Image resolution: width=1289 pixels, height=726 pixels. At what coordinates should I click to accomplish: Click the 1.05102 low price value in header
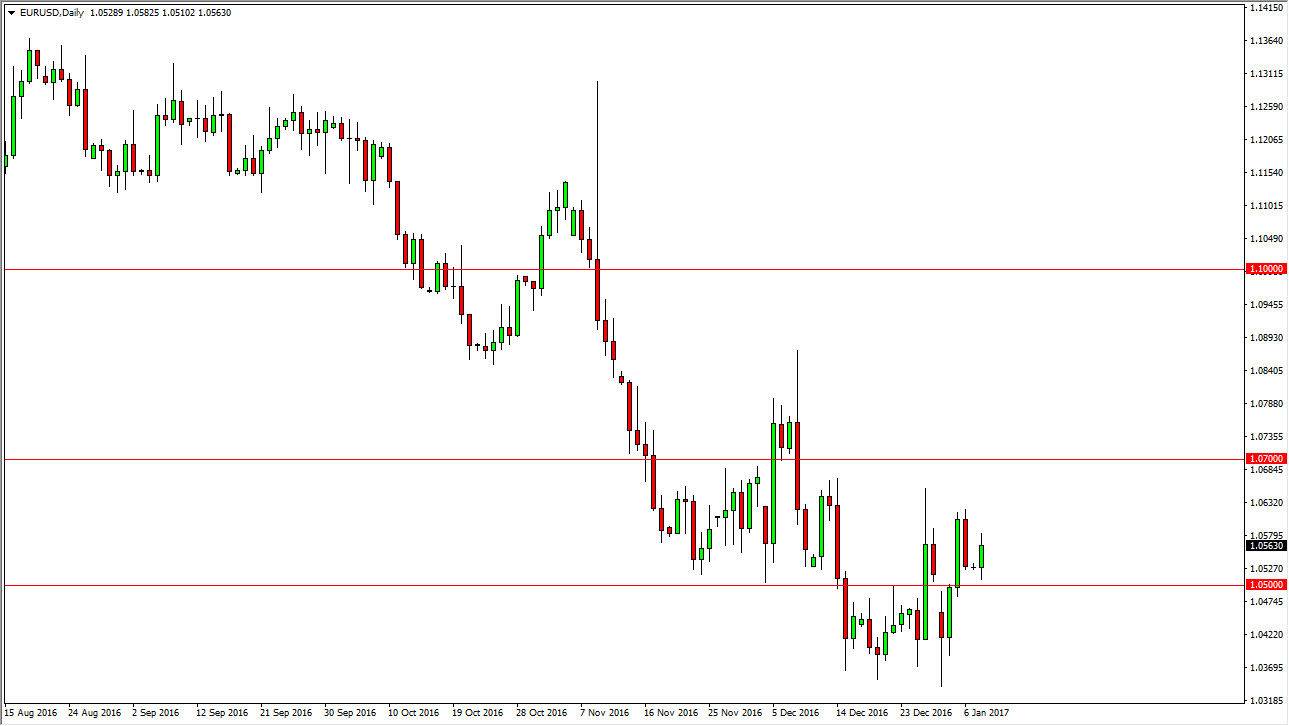(179, 13)
